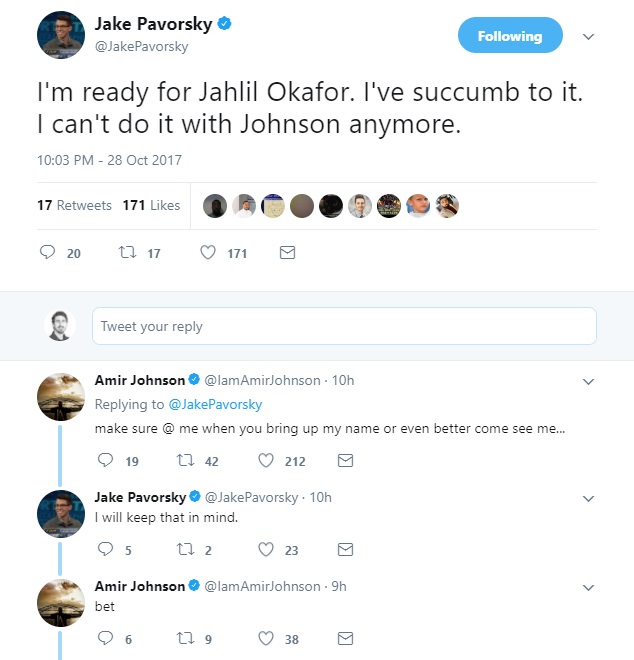634x660 pixels.
Task: Like Amir Johnson's reply with 212 likes
Action: (x=266, y=461)
